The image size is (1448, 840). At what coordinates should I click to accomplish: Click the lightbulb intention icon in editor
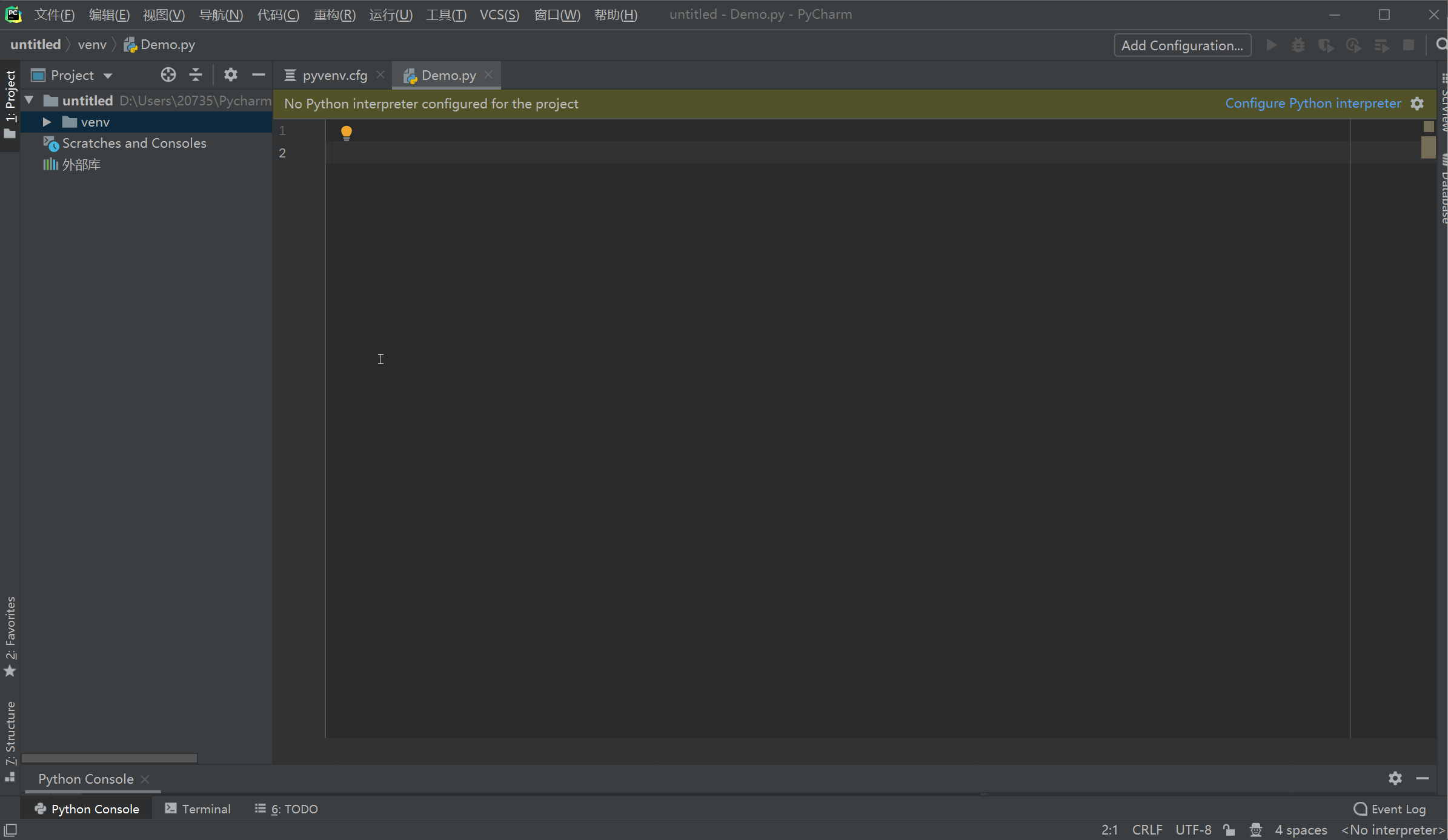(347, 132)
